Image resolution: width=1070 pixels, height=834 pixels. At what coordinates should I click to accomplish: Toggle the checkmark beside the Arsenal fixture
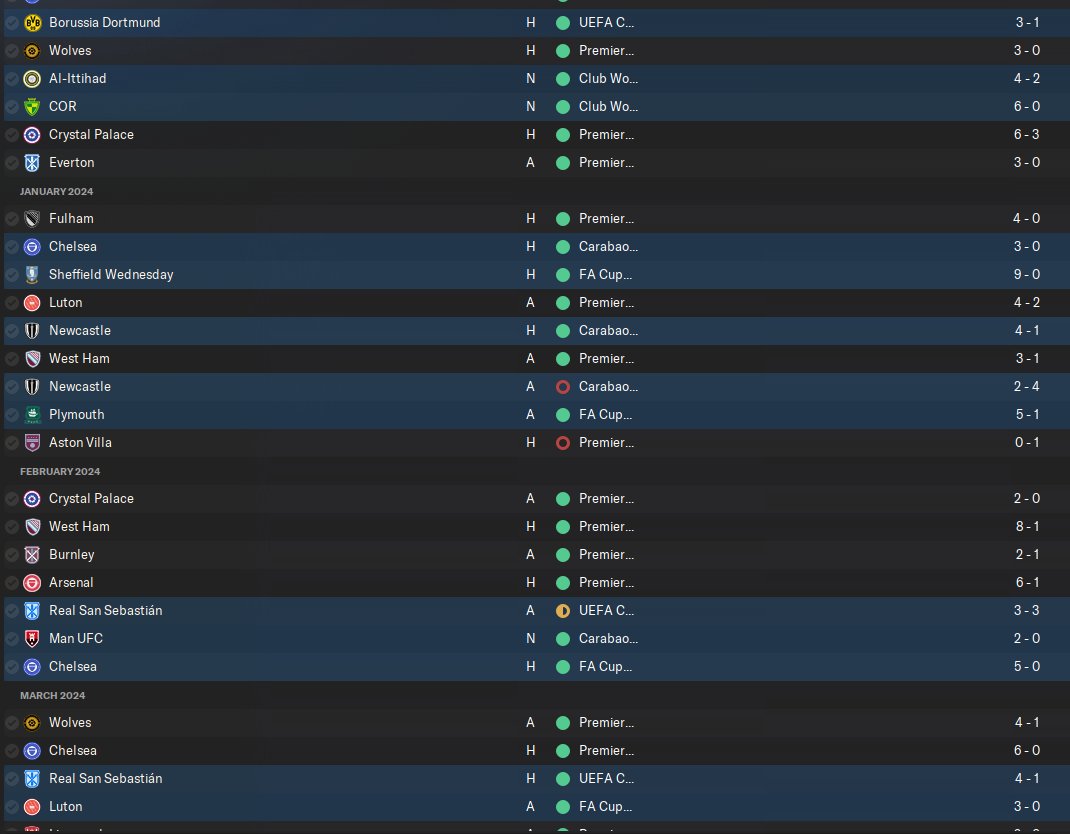click(x=12, y=582)
